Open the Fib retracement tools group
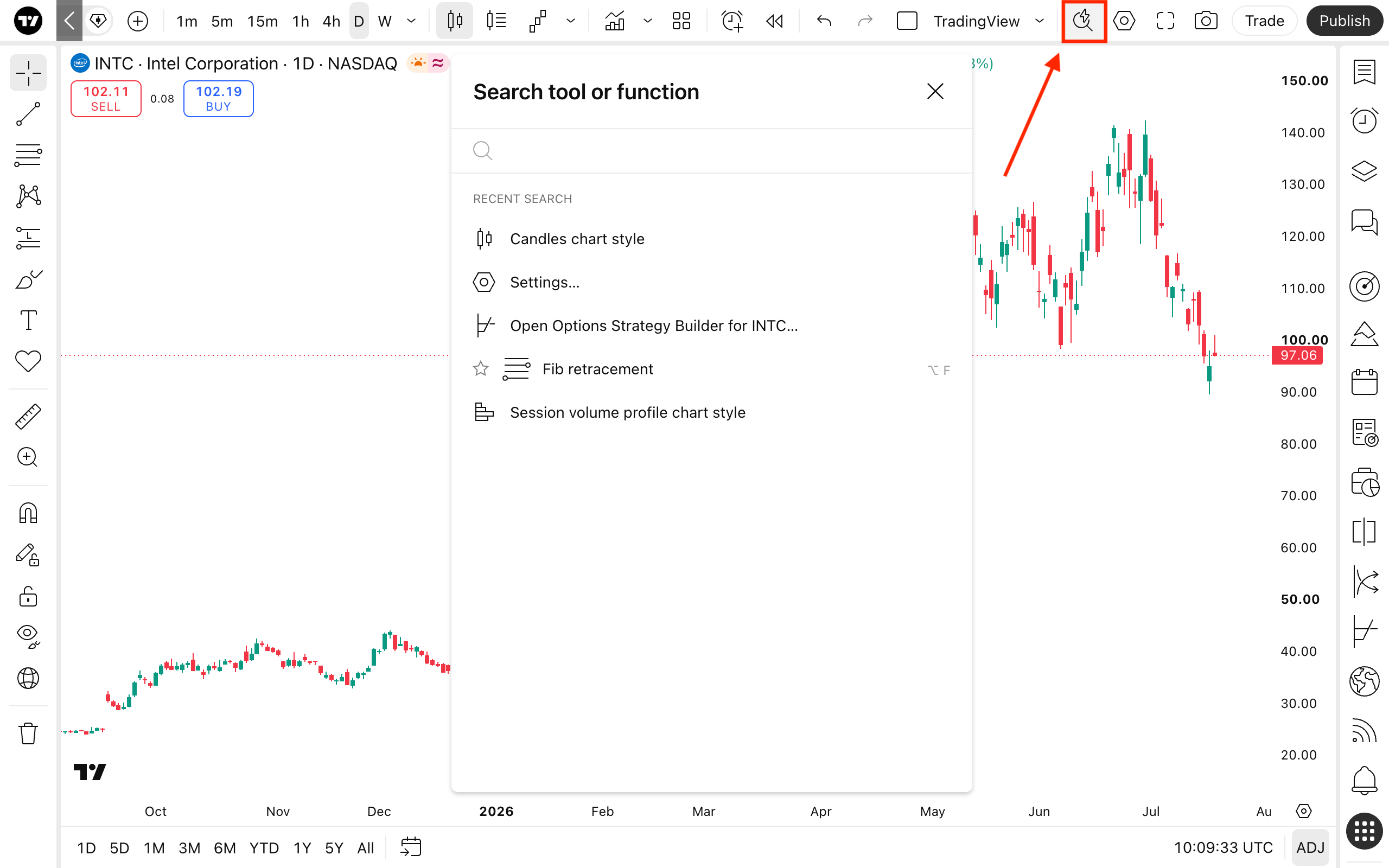This screenshot has width=1389, height=868. (x=28, y=155)
